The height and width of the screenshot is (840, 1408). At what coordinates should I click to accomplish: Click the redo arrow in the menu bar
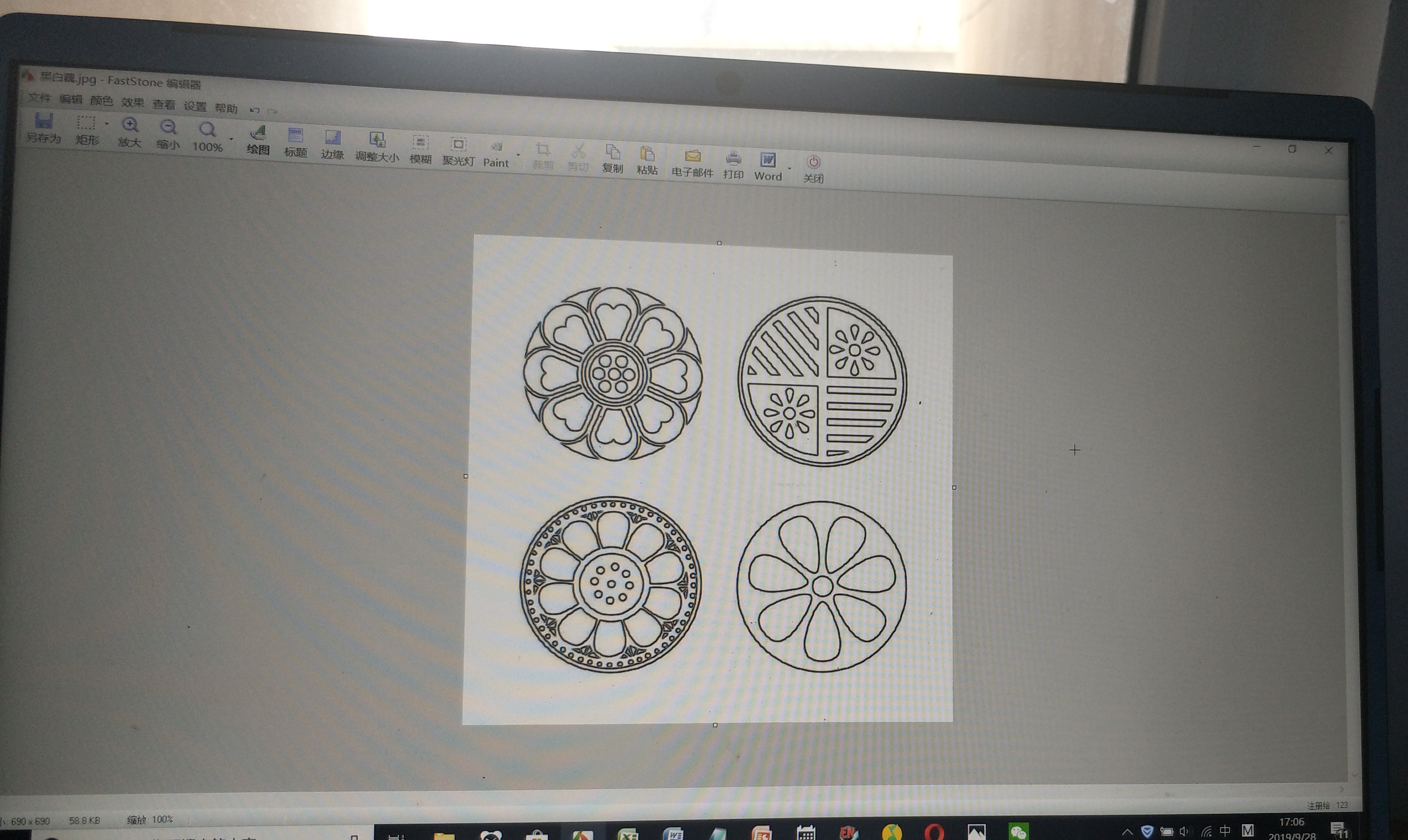tap(272, 111)
